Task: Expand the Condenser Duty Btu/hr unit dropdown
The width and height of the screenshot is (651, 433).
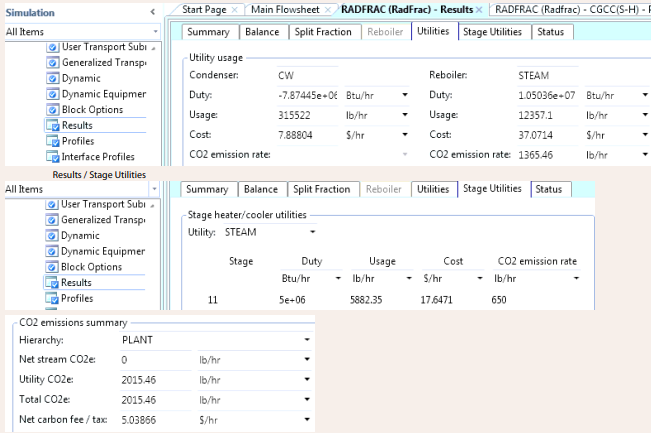Action: click(406, 95)
